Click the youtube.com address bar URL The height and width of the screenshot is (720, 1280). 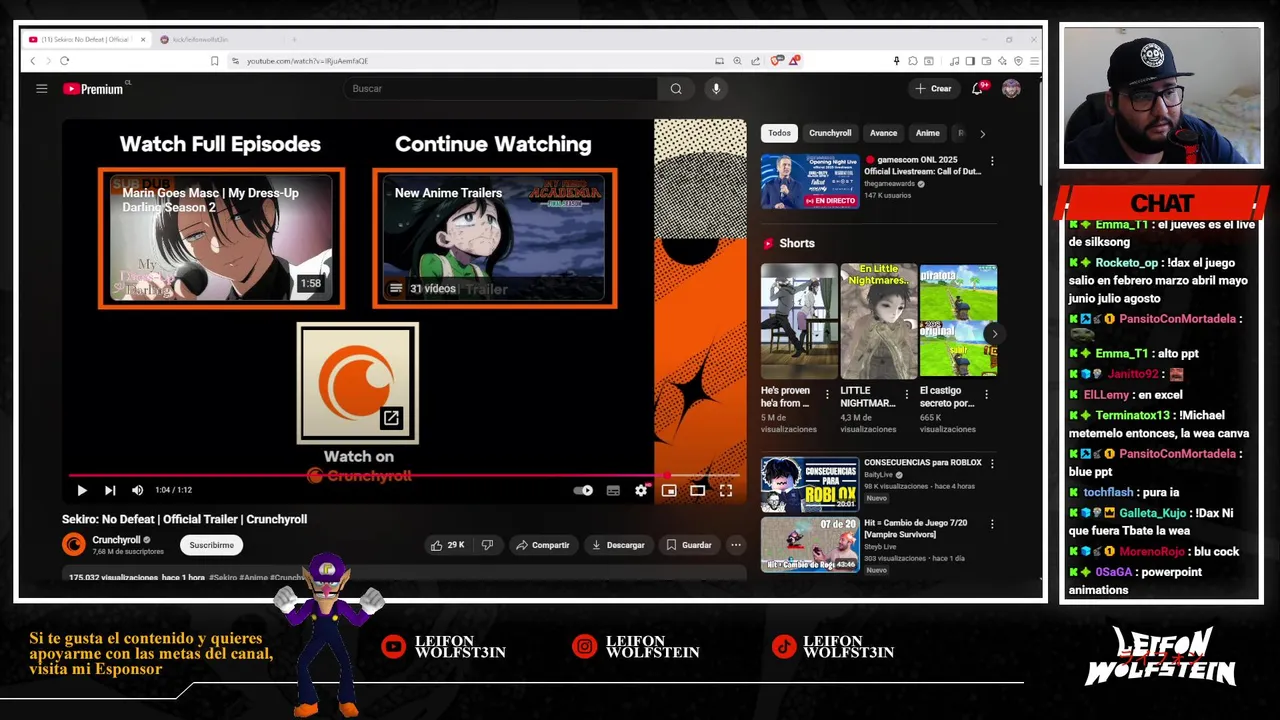coord(307,61)
